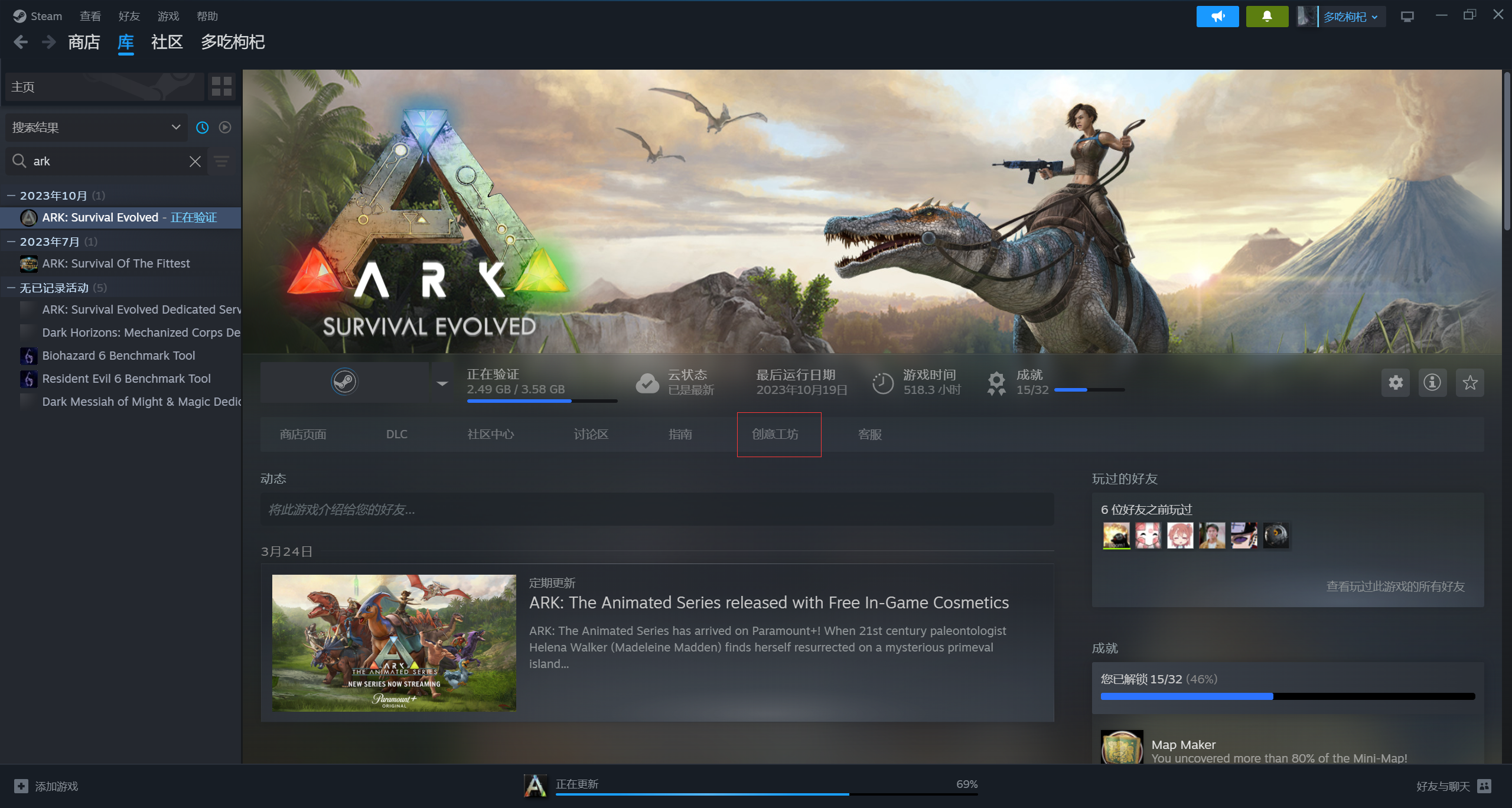Toggle the recent activity clock filter

coord(203,128)
